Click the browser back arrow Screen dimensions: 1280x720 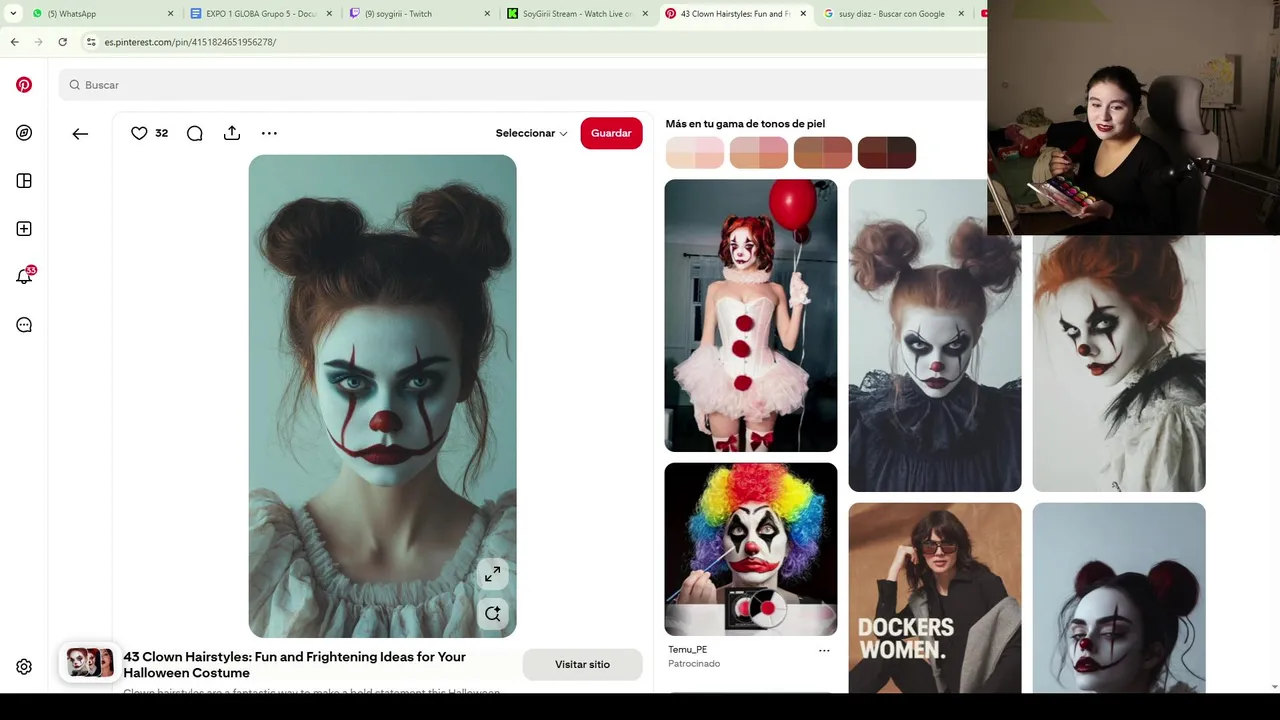[14, 42]
